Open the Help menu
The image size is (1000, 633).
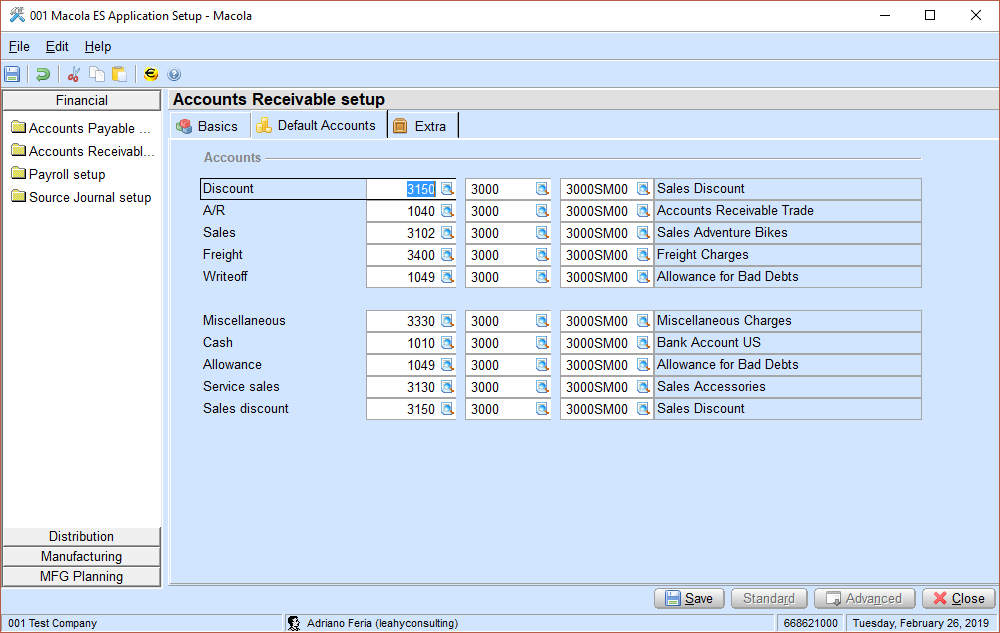[x=98, y=47]
